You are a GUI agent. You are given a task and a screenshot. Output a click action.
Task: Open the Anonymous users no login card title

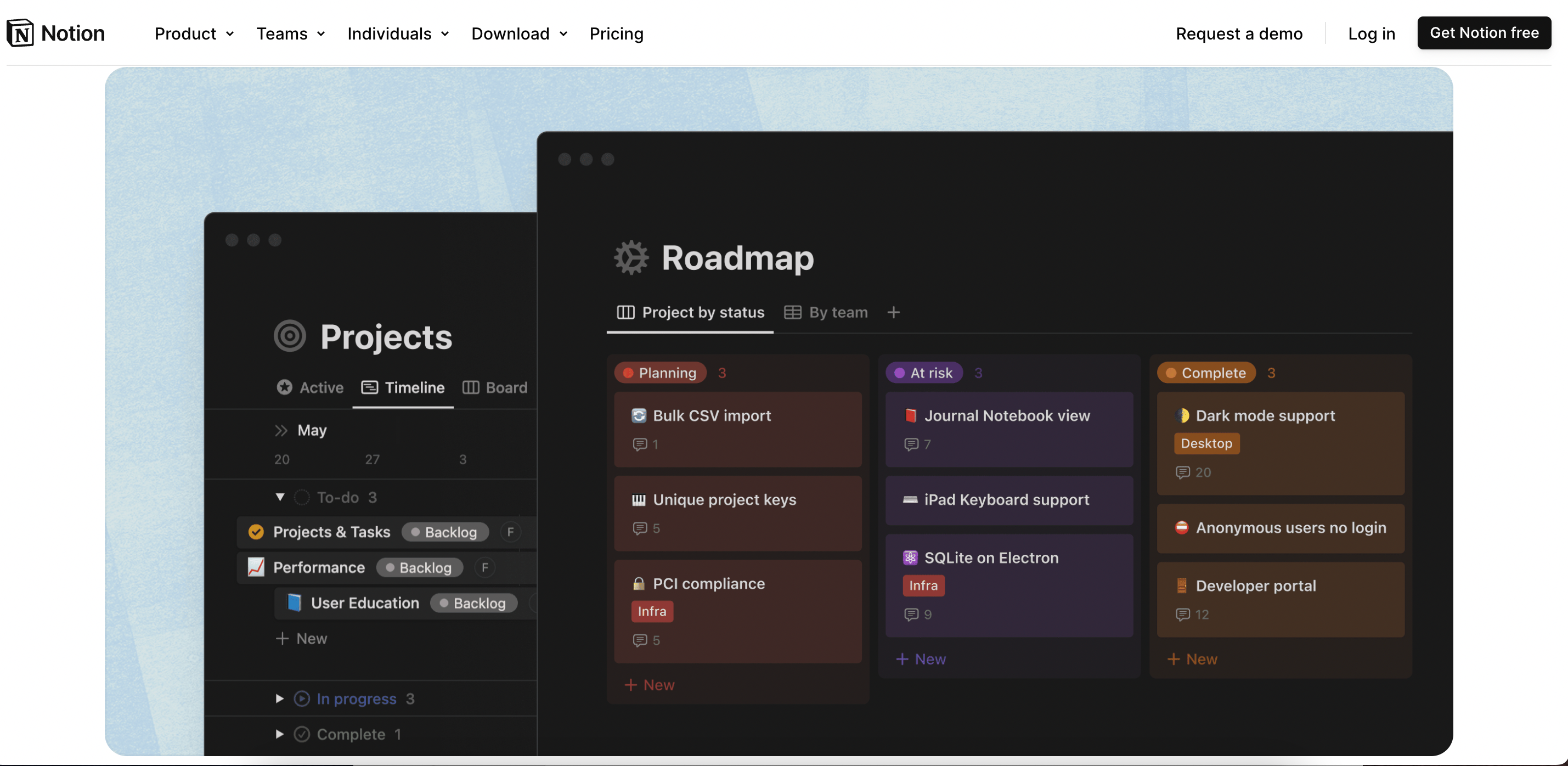[x=1291, y=528]
